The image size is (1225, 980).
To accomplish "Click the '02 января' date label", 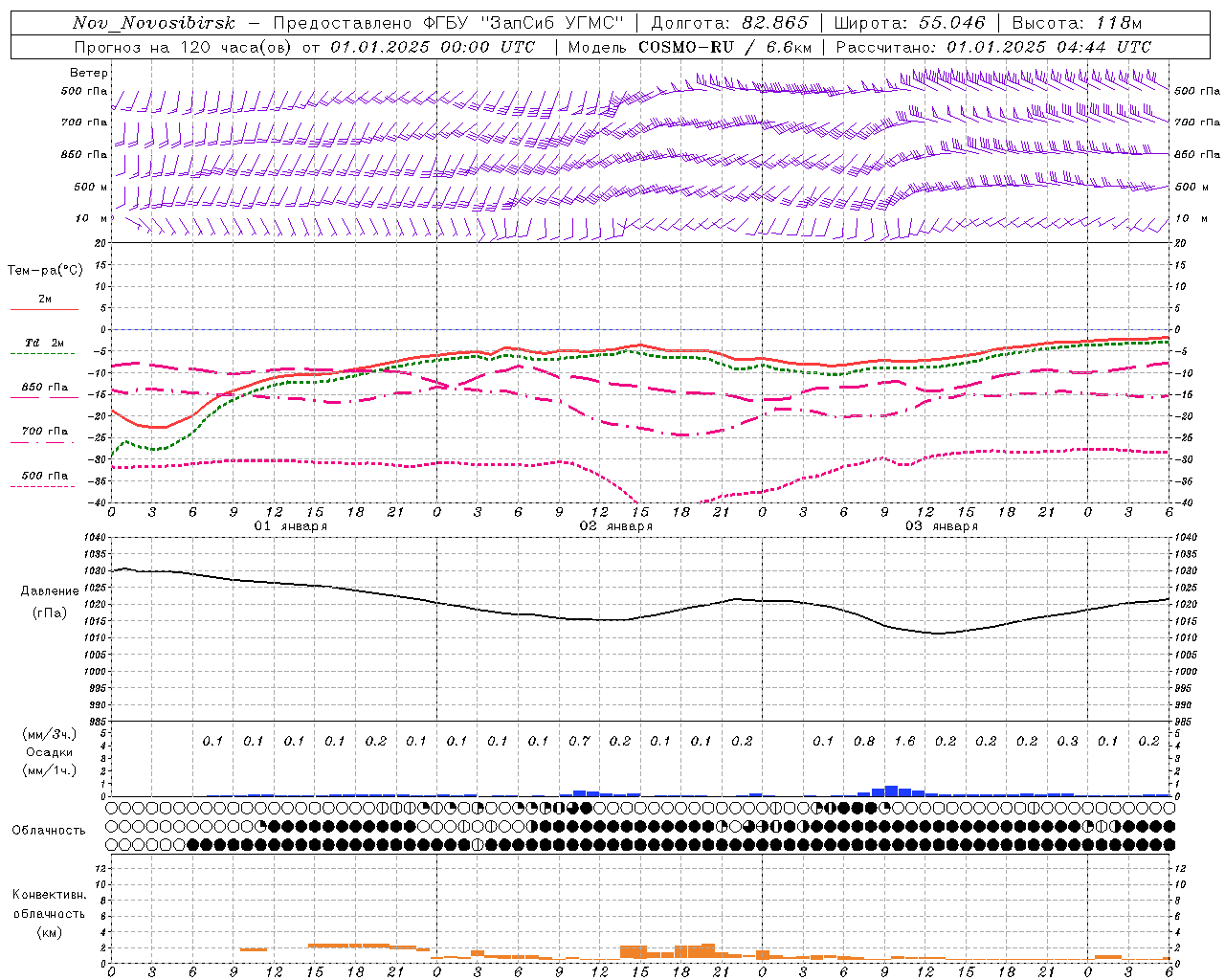I will pos(616,526).
